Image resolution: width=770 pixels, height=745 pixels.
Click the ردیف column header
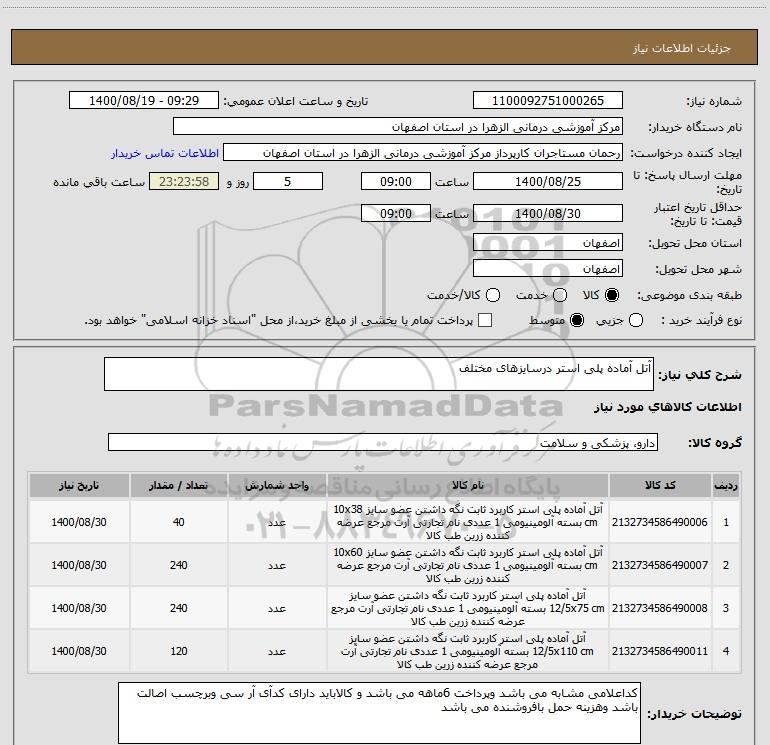click(726, 486)
